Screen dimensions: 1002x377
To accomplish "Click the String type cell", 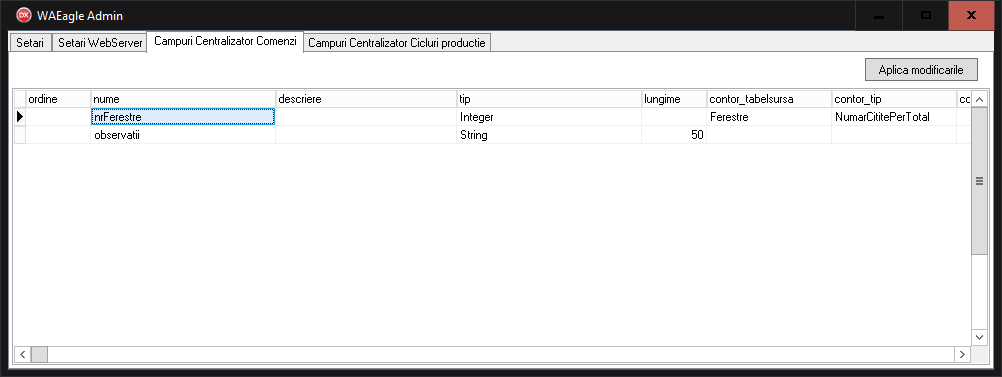I will (x=550, y=135).
